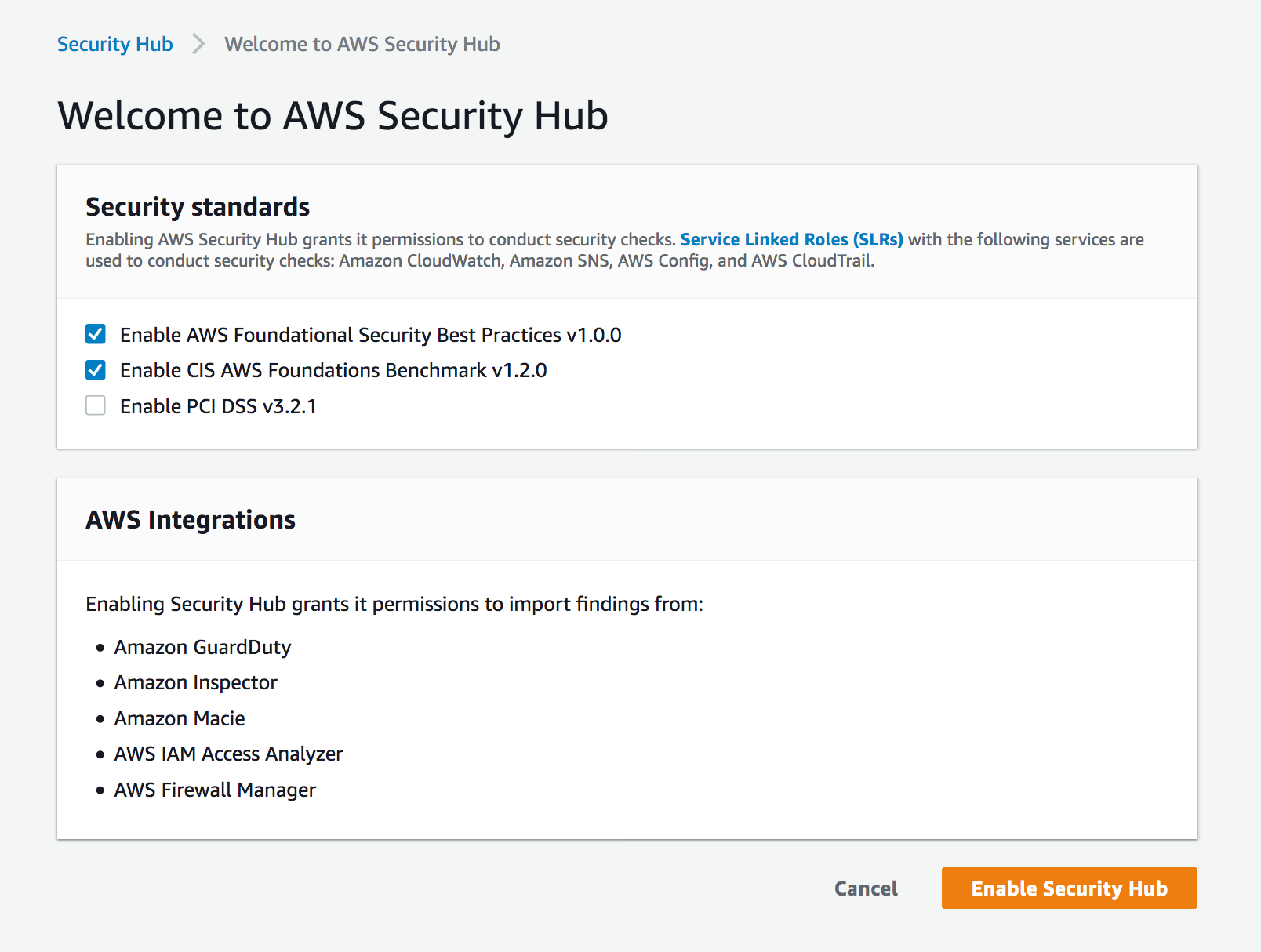Click the checkmark icon beside AWS Foundational Best Practices
Image resolution: width=1261 pixels, height=952 pixels.
[95, 334]
